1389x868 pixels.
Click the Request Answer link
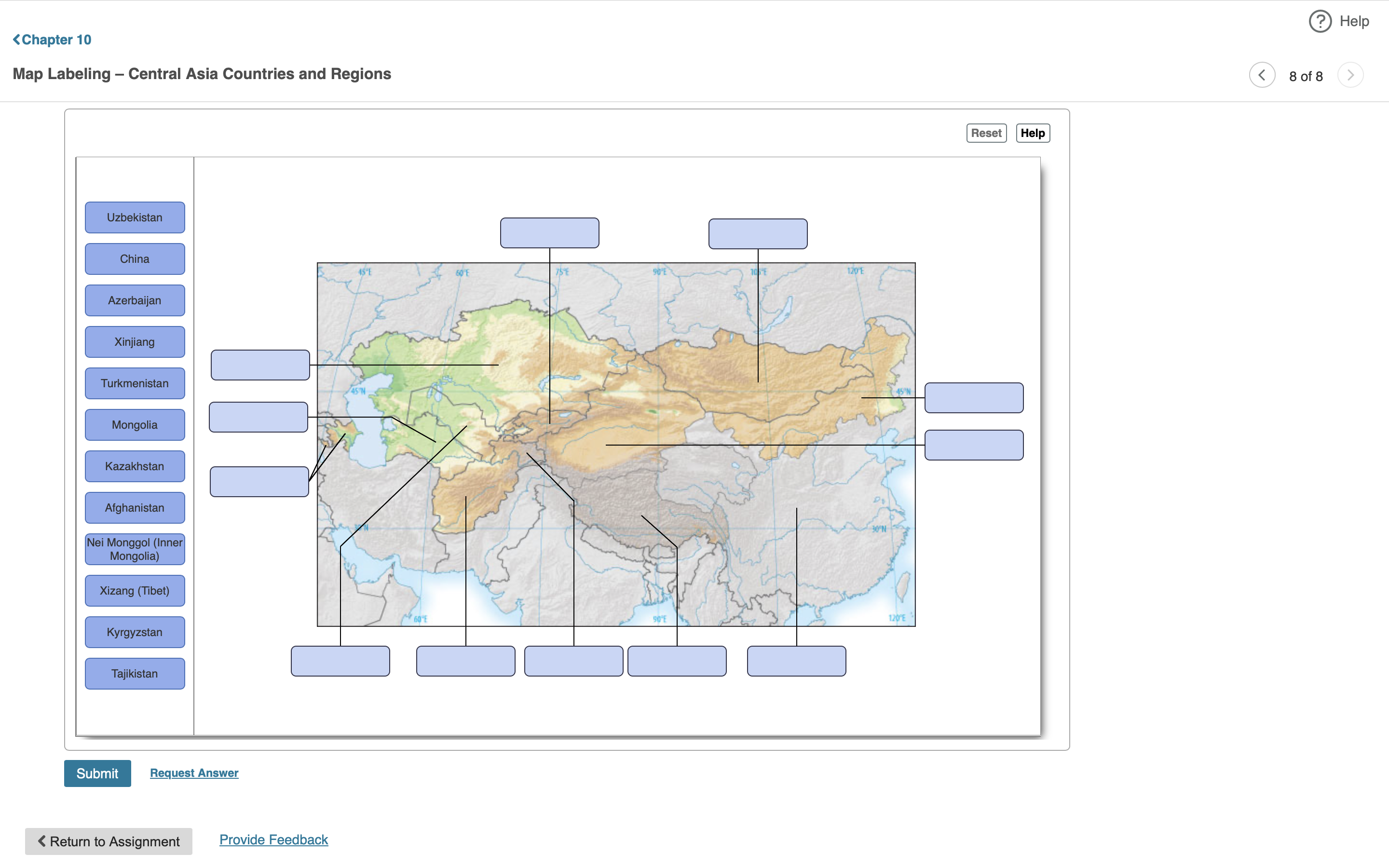pyautogui.click(x=194, y=773)
